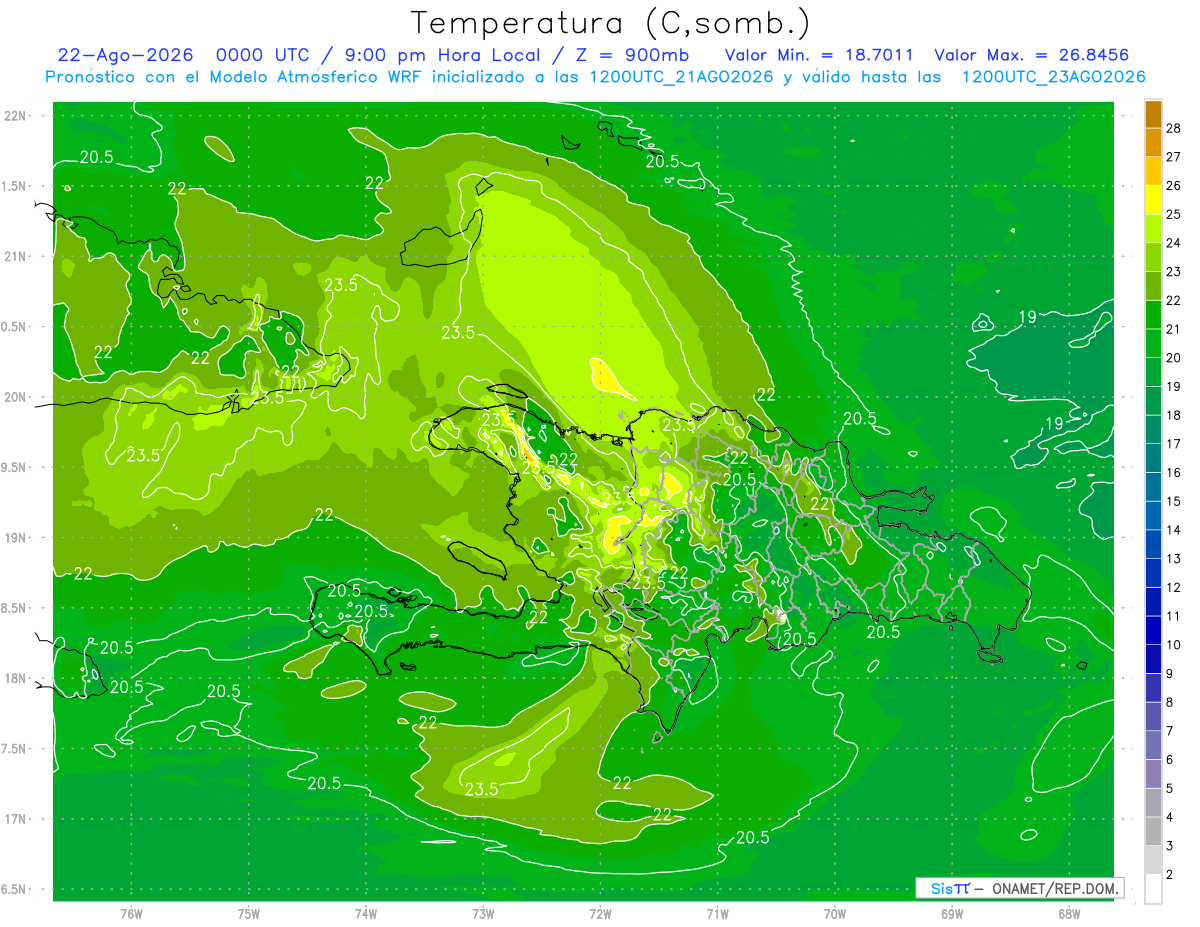Click the "23" label on the color legend
The width and height of the screenshot is (1200, 927).
coord(1174,272)
